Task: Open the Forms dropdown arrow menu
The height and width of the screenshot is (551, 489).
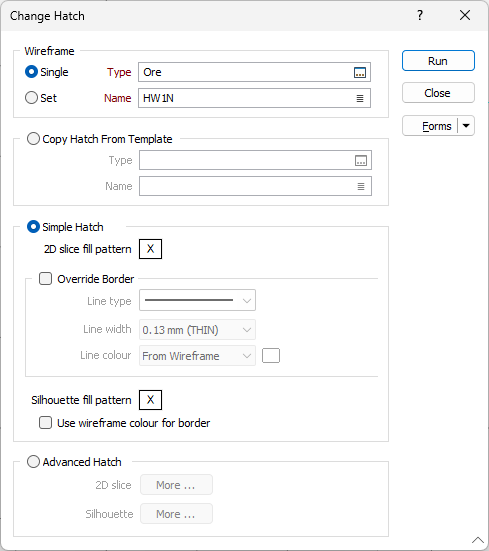Action: pos(466,126)
